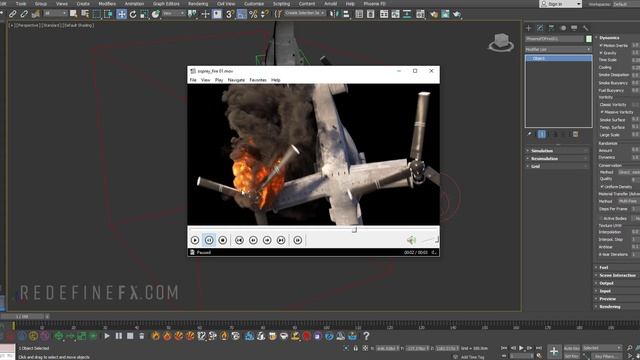
Task: Click the Set Key large plus button
Action: 554,351
